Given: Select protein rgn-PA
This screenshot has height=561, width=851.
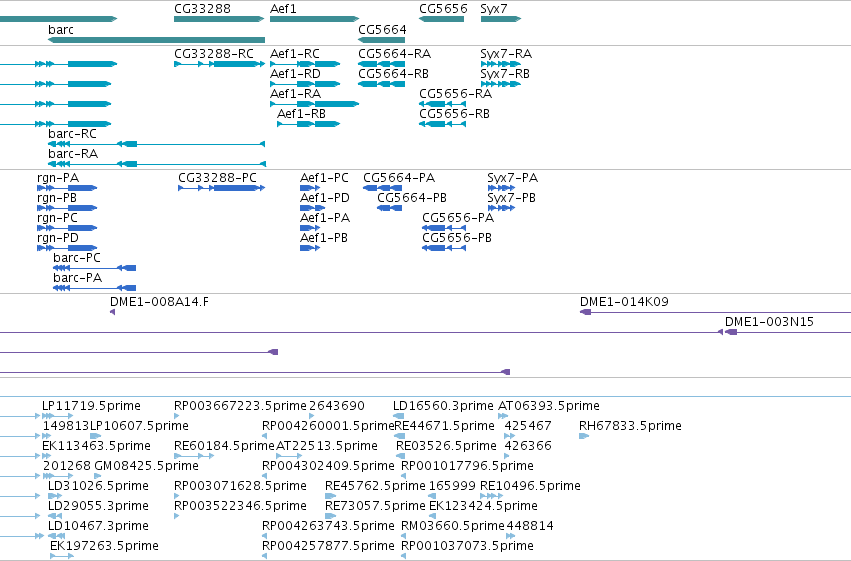Looking at the screenshot, I should tap(58, 178).
